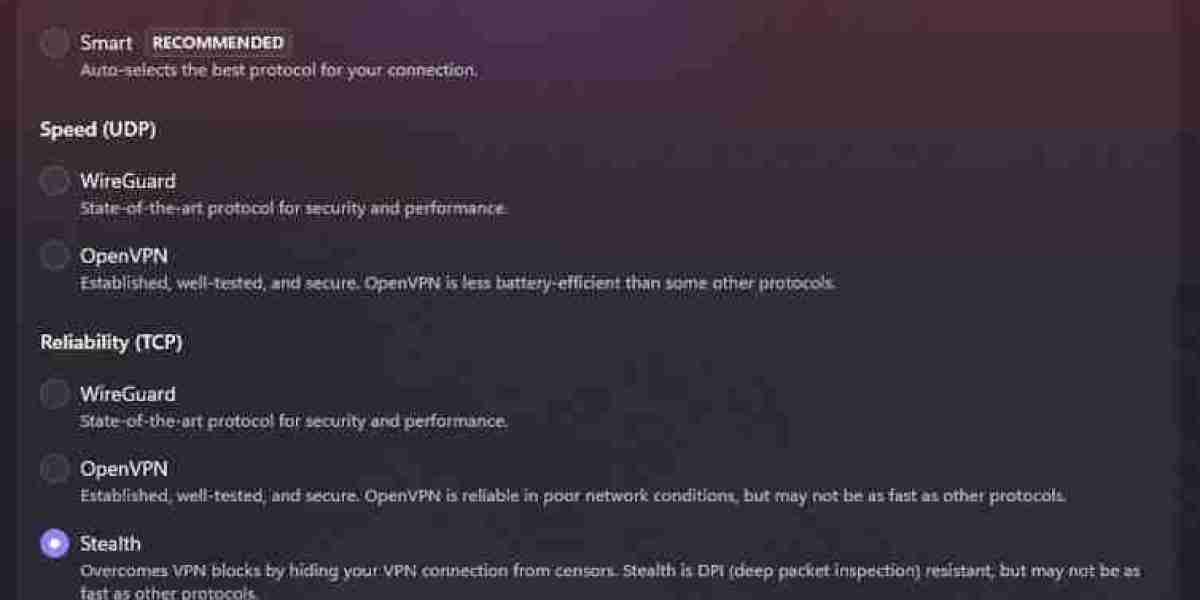
Task: Click the selected Stealth radio button
Action: [x=55, y=543]
